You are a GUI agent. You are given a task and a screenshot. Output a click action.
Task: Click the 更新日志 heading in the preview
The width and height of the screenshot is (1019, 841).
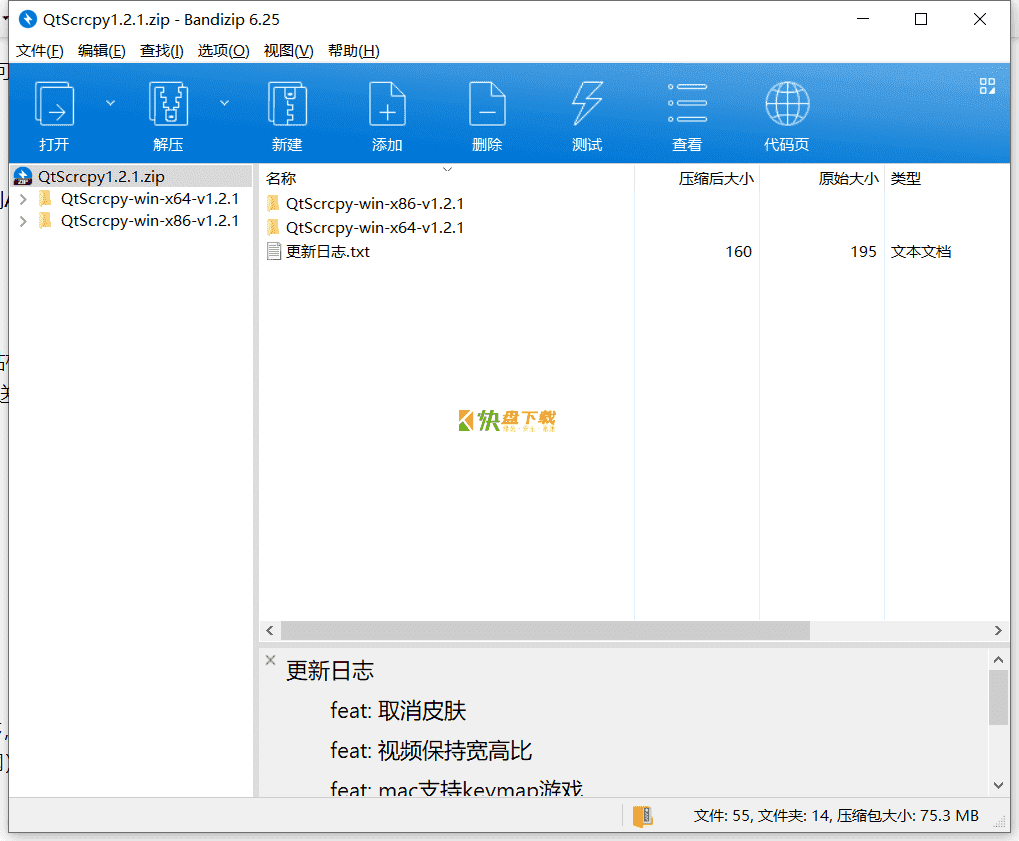pos(330,671)
